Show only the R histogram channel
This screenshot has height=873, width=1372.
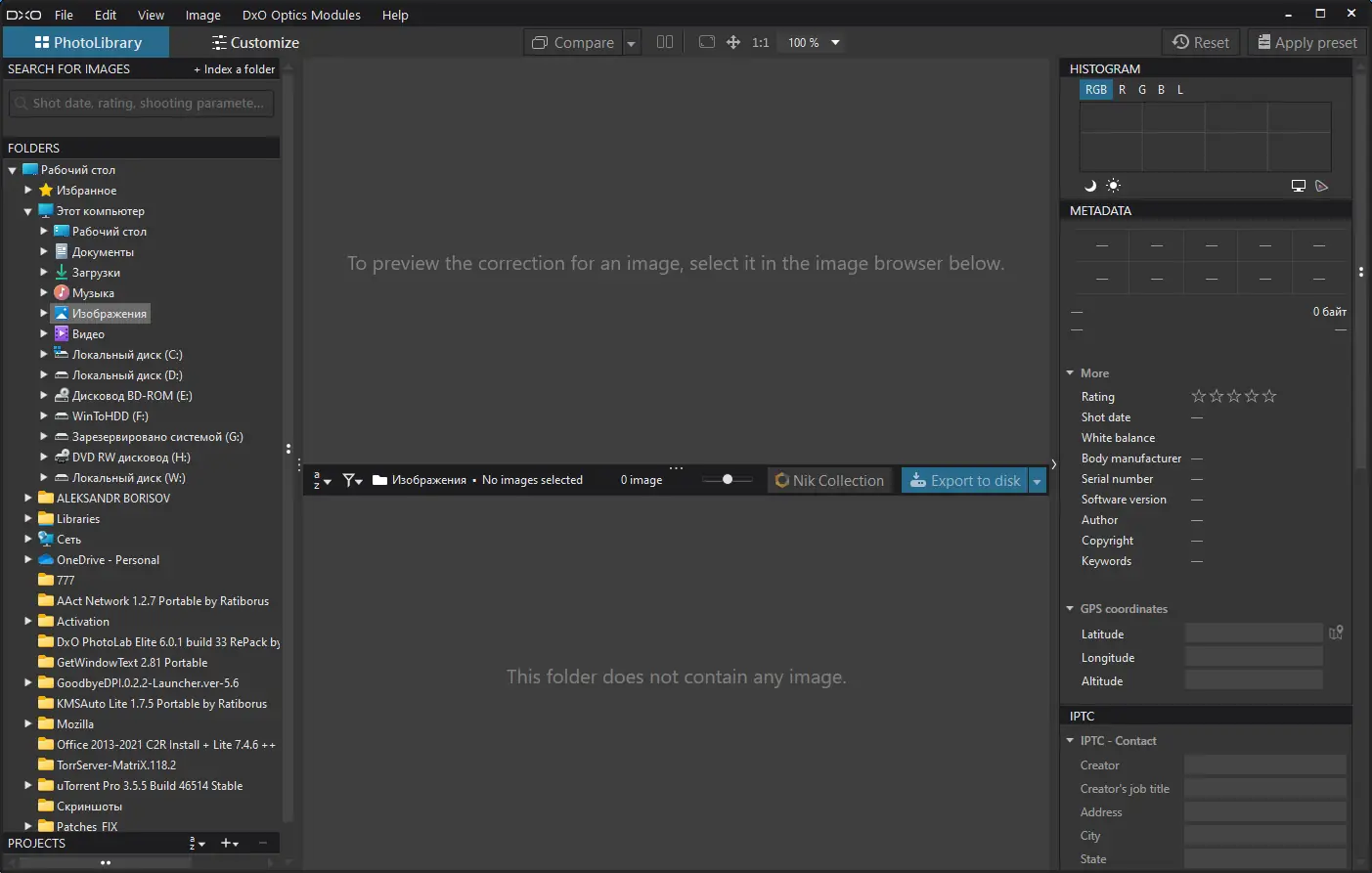[x=1123, y=90]
